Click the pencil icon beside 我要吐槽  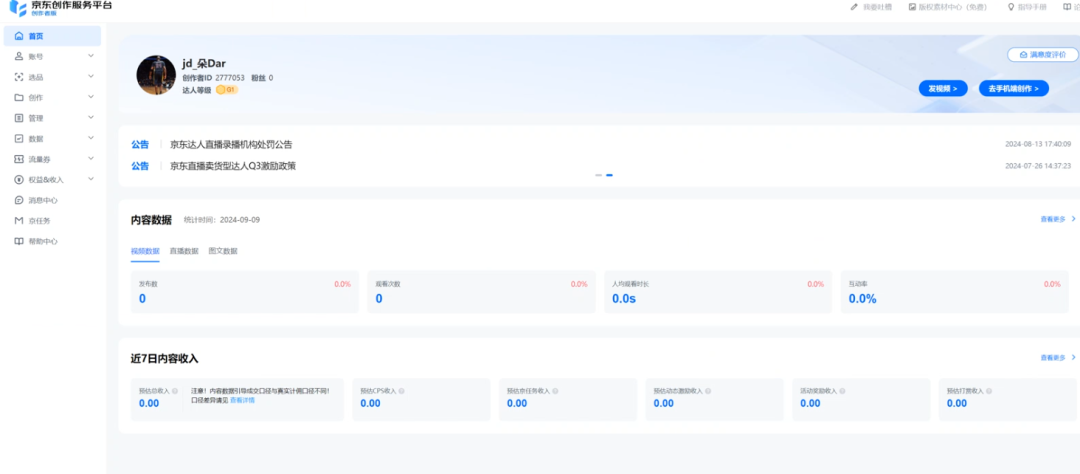[x=855, y=7]
